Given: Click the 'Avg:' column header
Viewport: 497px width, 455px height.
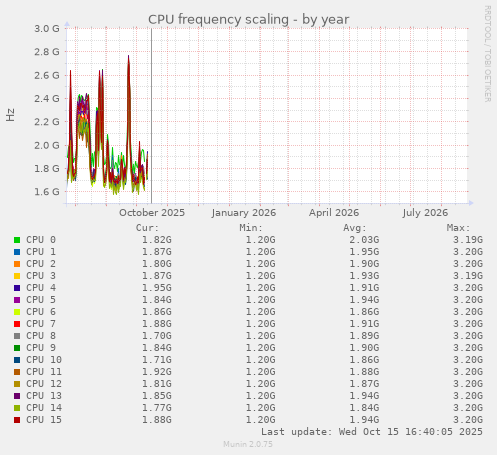Looking at the screenshot, I should click(x=355, y=228).
